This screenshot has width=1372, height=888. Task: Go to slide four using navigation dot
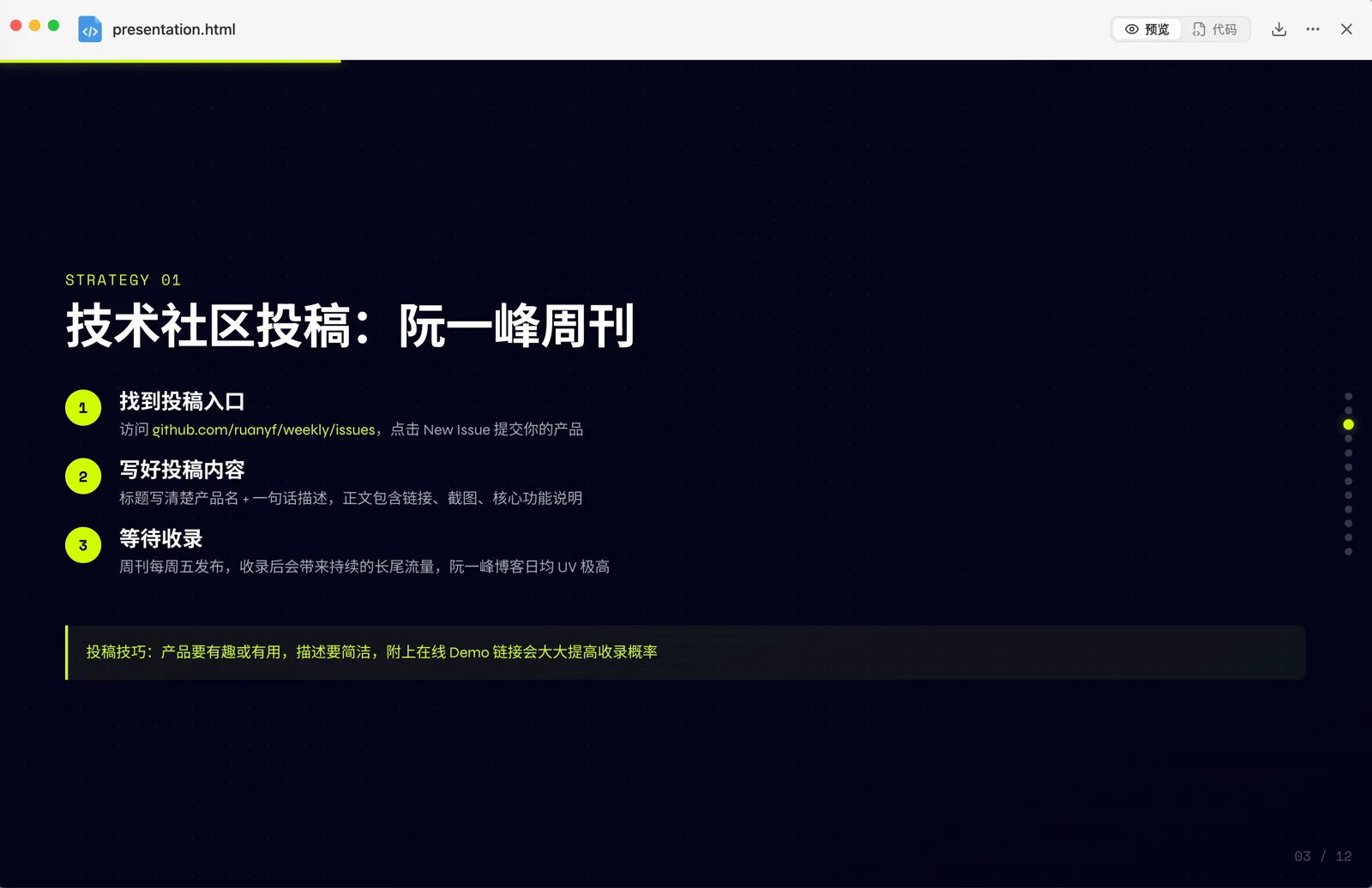click(x=1348, y=439)
